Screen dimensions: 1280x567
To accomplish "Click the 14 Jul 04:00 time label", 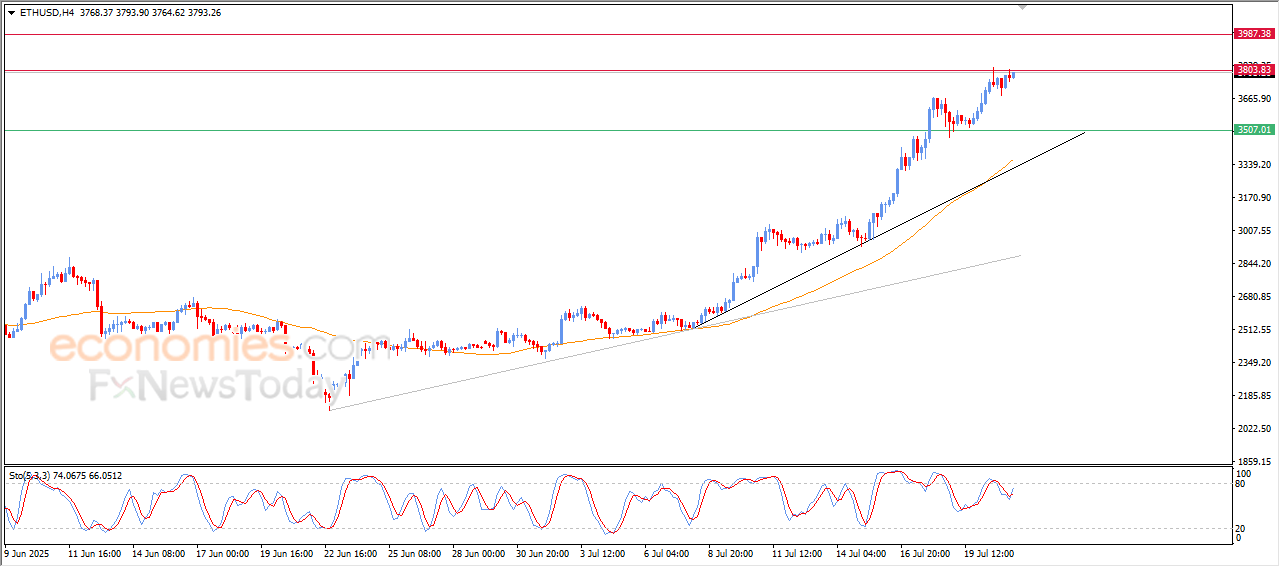I will 861,552.
